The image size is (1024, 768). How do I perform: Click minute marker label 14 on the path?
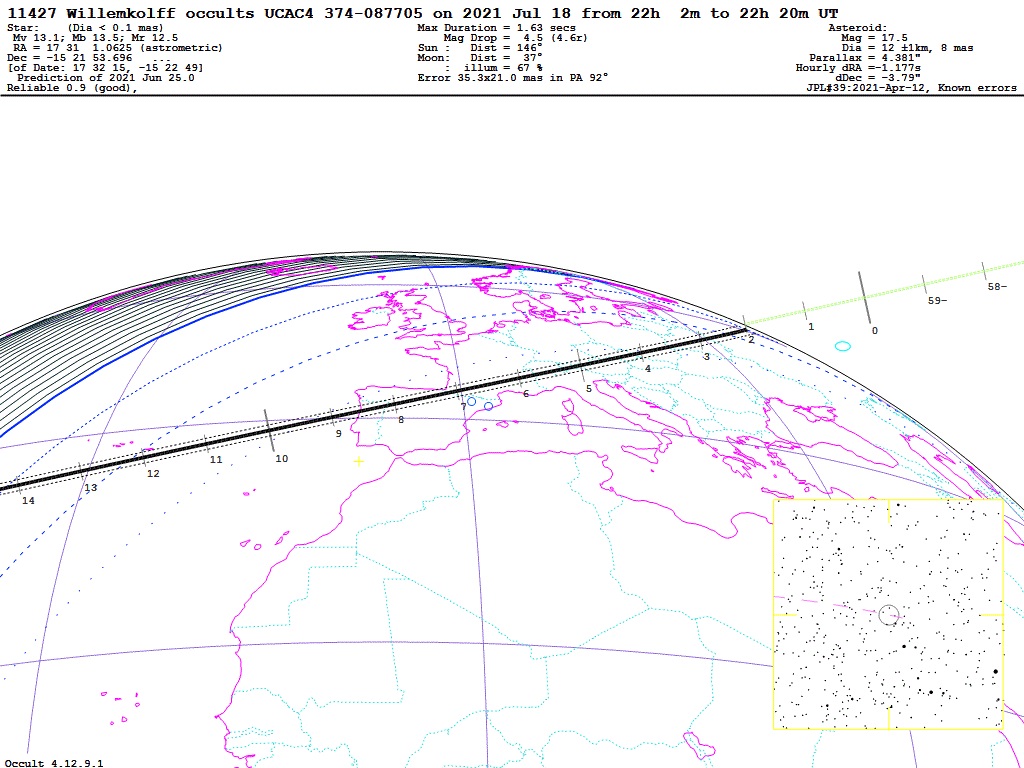tap(28, 500)
